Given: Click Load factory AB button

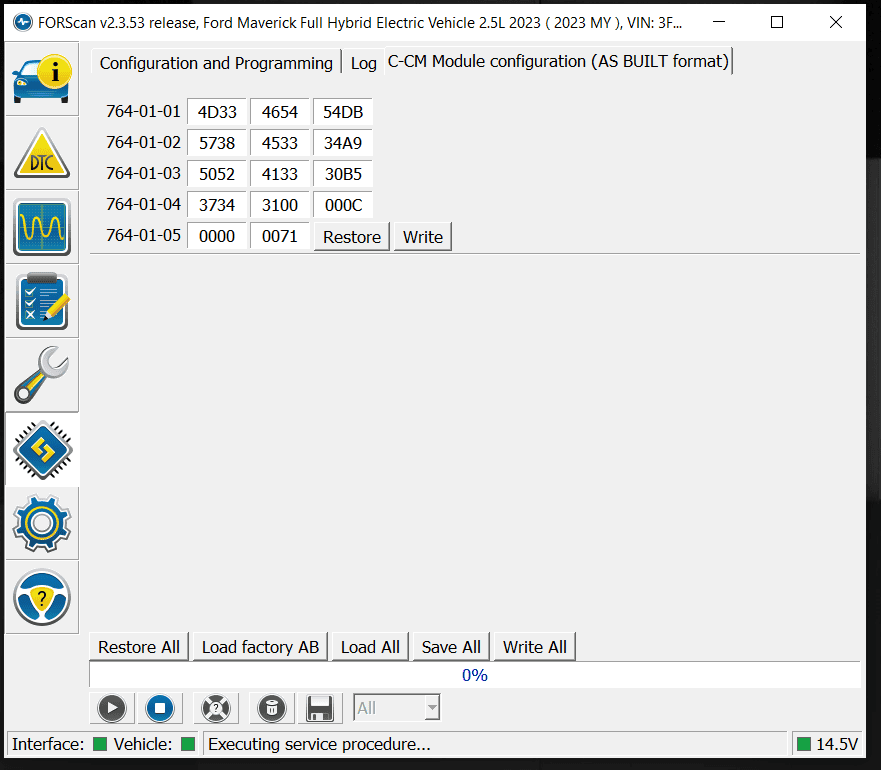Looking at the screenshot, I should [260, 647].
